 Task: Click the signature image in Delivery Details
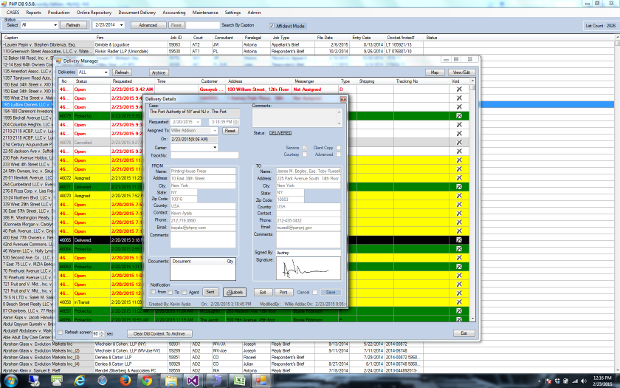pos(308,268)
